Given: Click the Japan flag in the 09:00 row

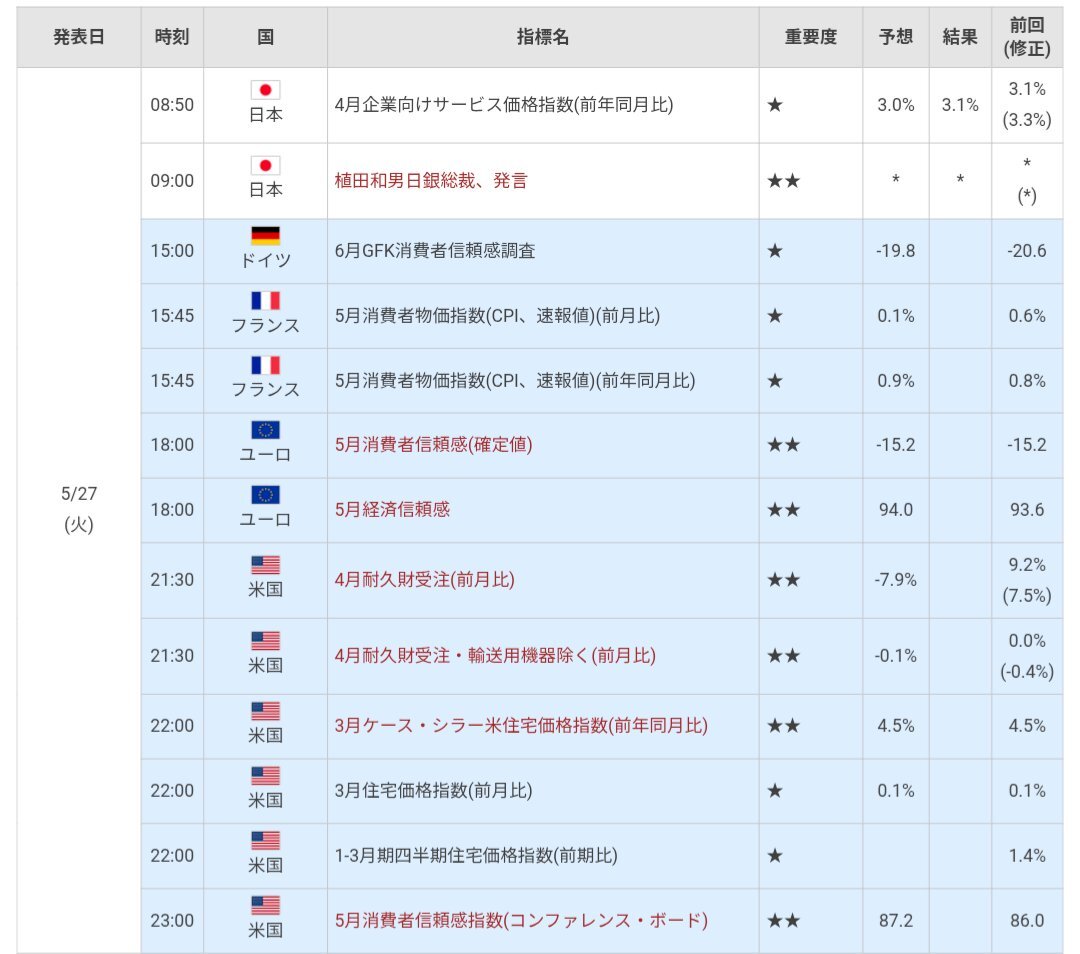Looking at the screenshot, I should click(x=265, y=165).
